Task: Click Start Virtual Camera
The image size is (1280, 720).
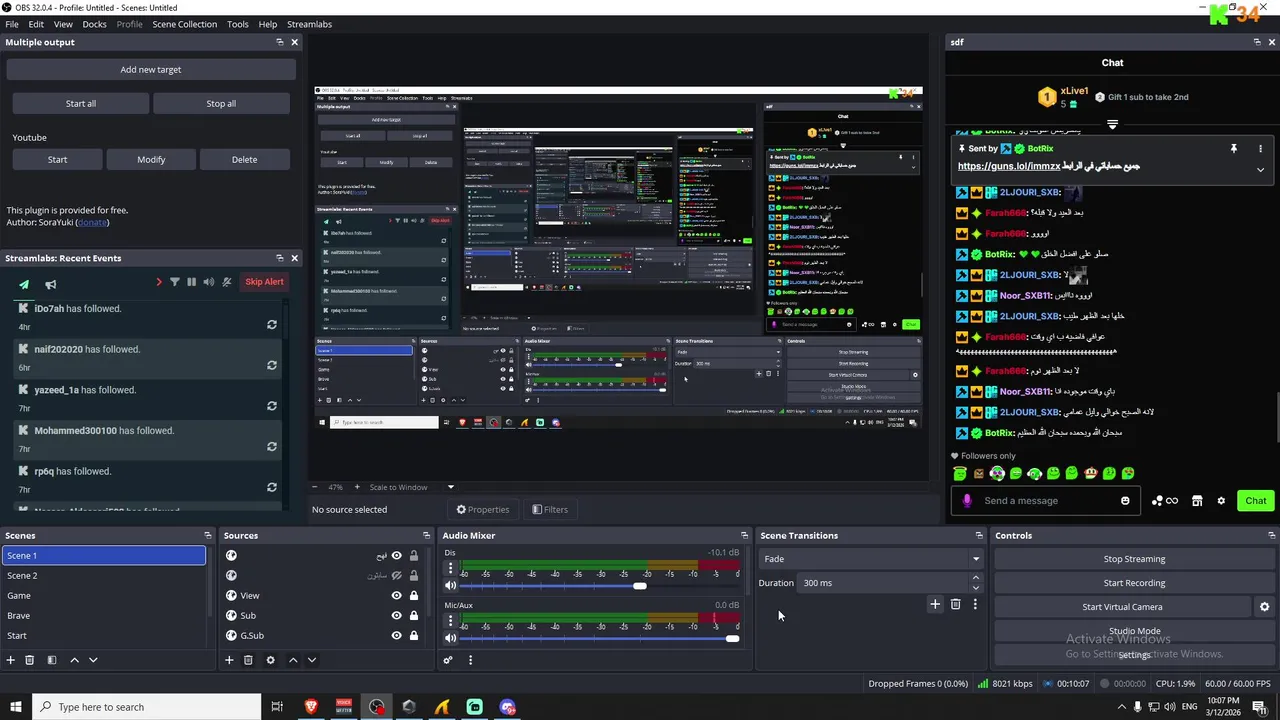Action: tap(1122, 607)
